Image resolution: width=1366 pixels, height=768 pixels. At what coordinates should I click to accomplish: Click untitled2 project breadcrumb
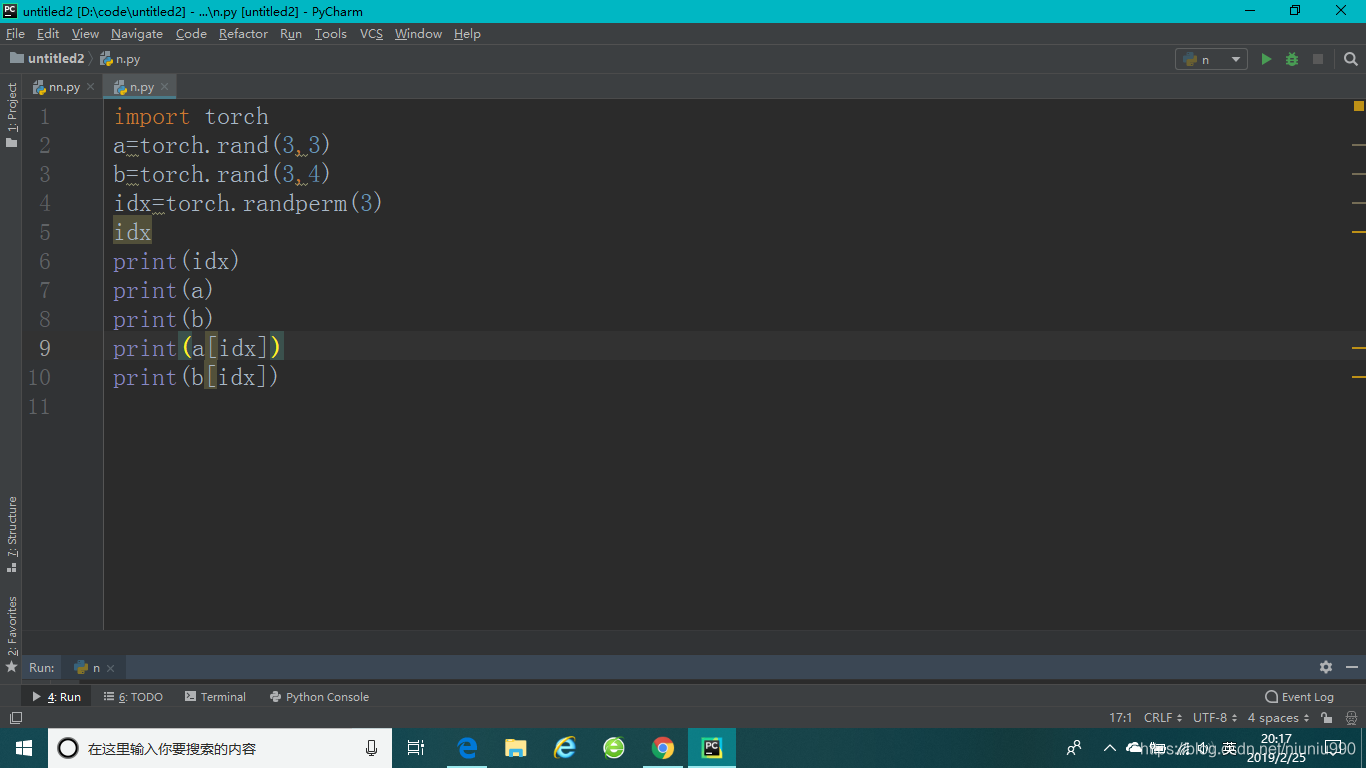point(47,59)
